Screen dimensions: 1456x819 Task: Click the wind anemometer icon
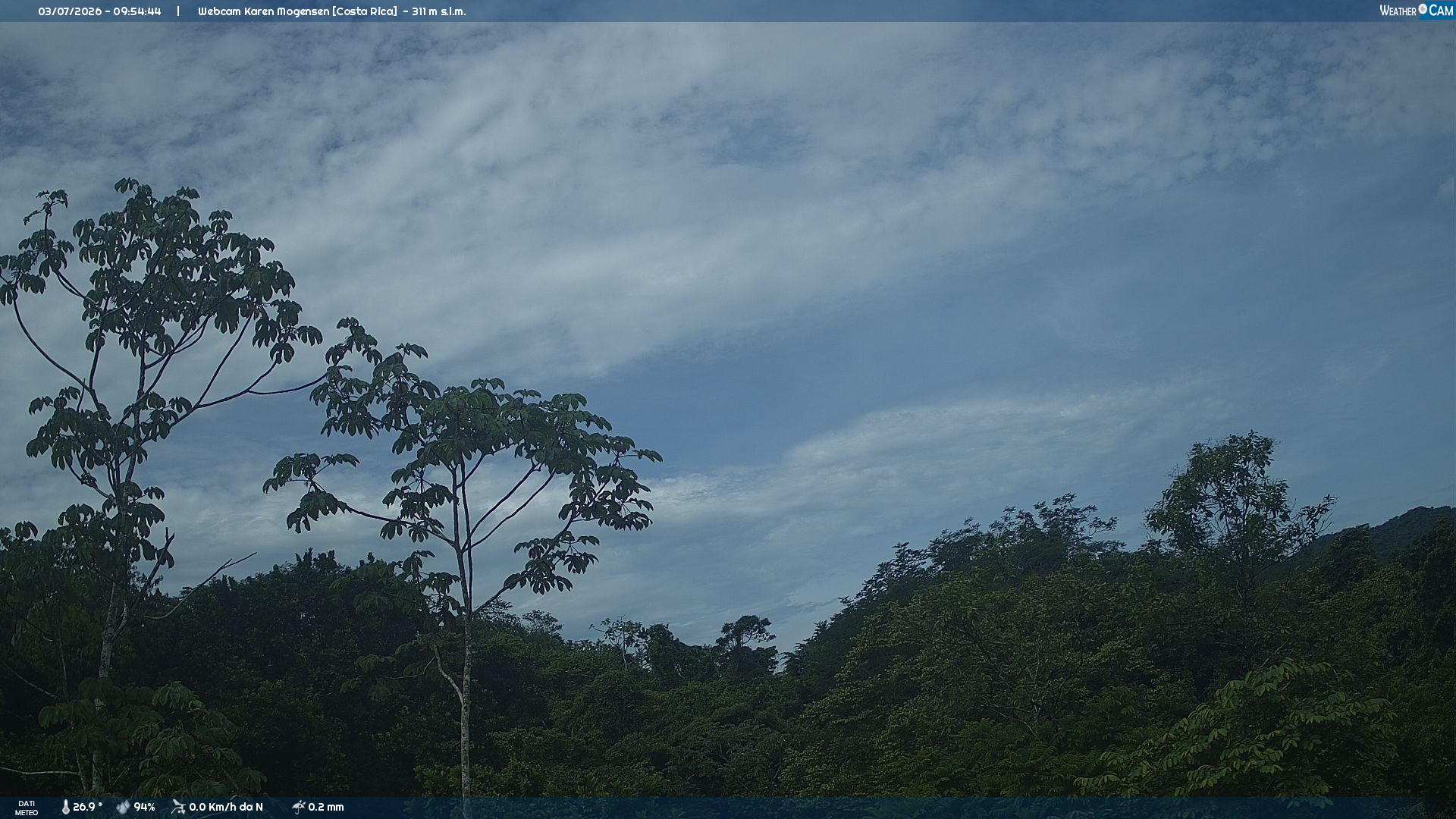pos(178,808)
